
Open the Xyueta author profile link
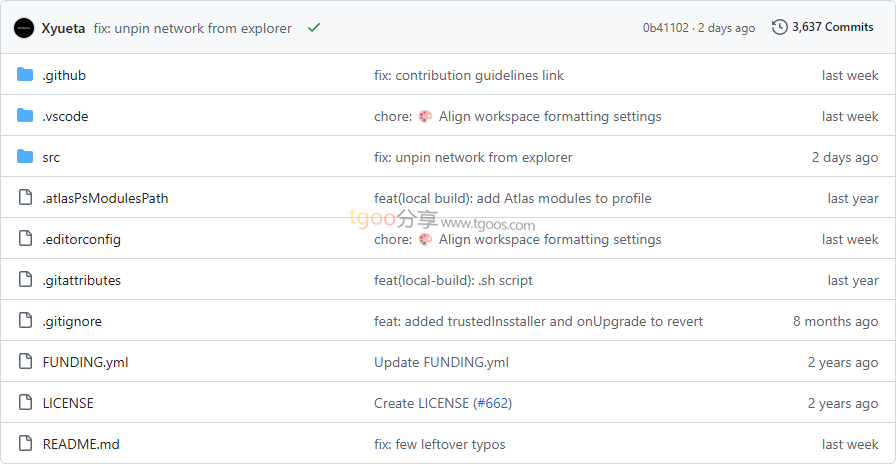click(63, 28)
